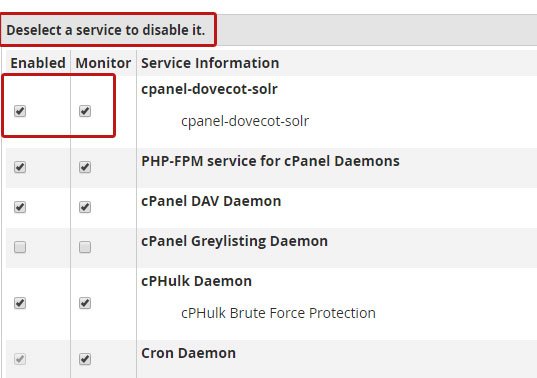Click the PHP-FPM service for cPanel Daemons title

(271, 161)
